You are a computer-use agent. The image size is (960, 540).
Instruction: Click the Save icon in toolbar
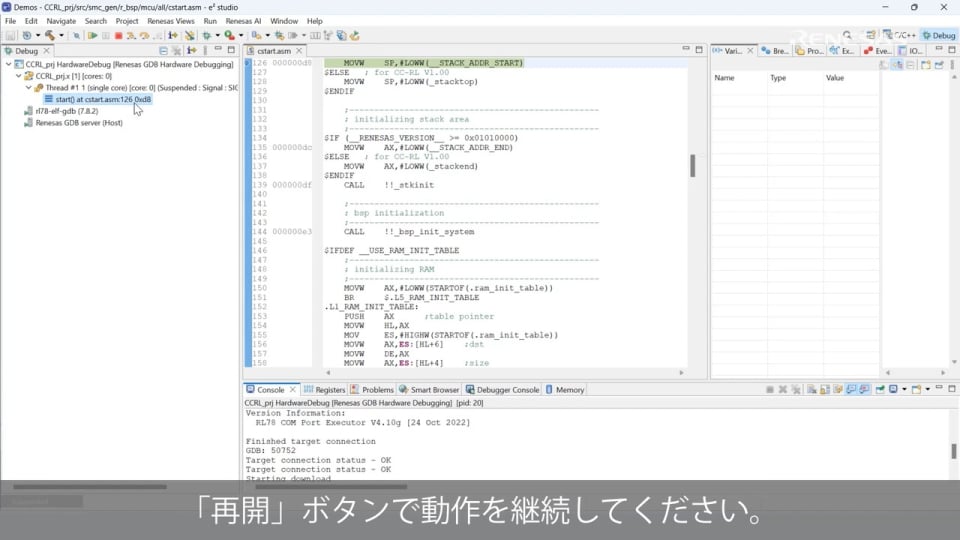pos(10,36)
